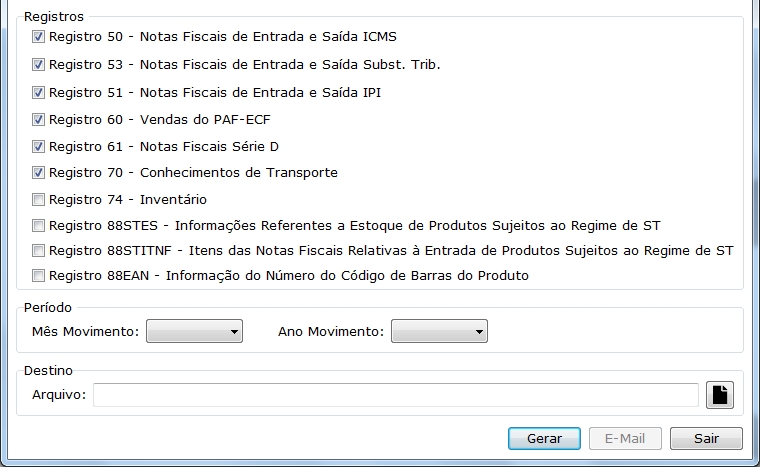Screen dimensions: 760x467
Task: Toggle Registro 70 Conhecimentos de Transporte
Action: pos(39,173)
